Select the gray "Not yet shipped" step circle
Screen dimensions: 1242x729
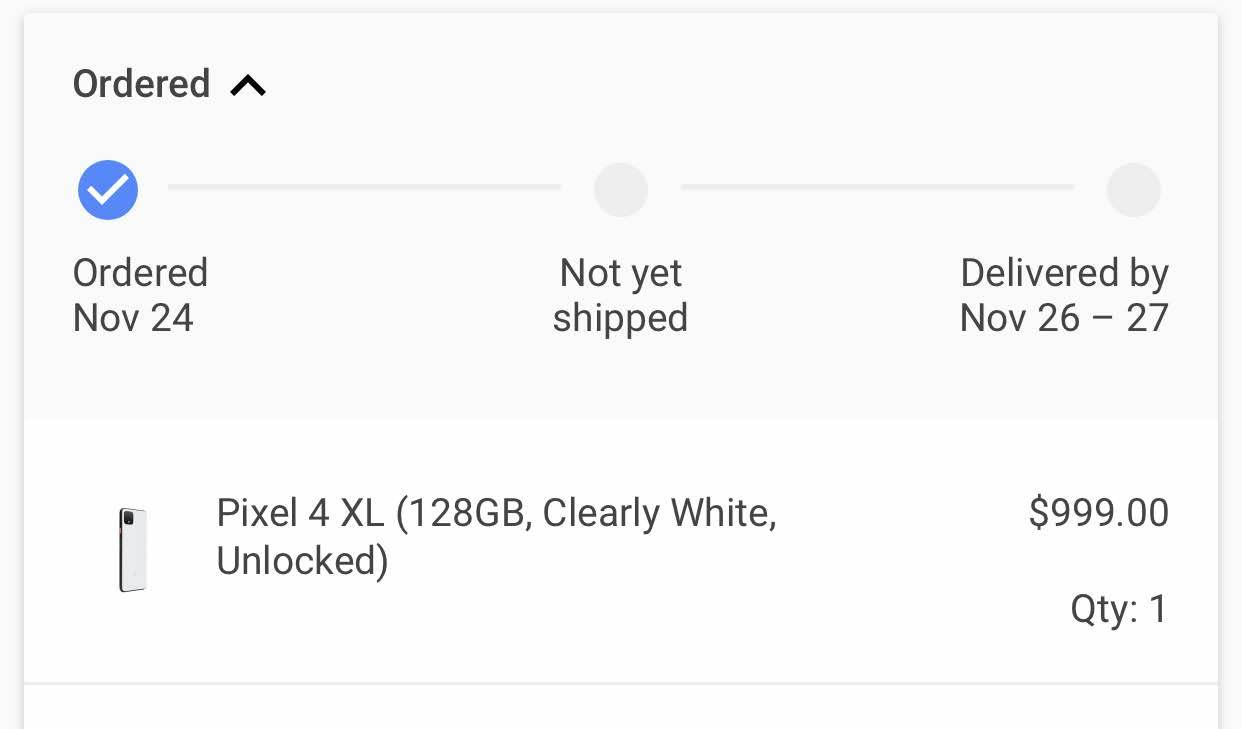[621, 190]
